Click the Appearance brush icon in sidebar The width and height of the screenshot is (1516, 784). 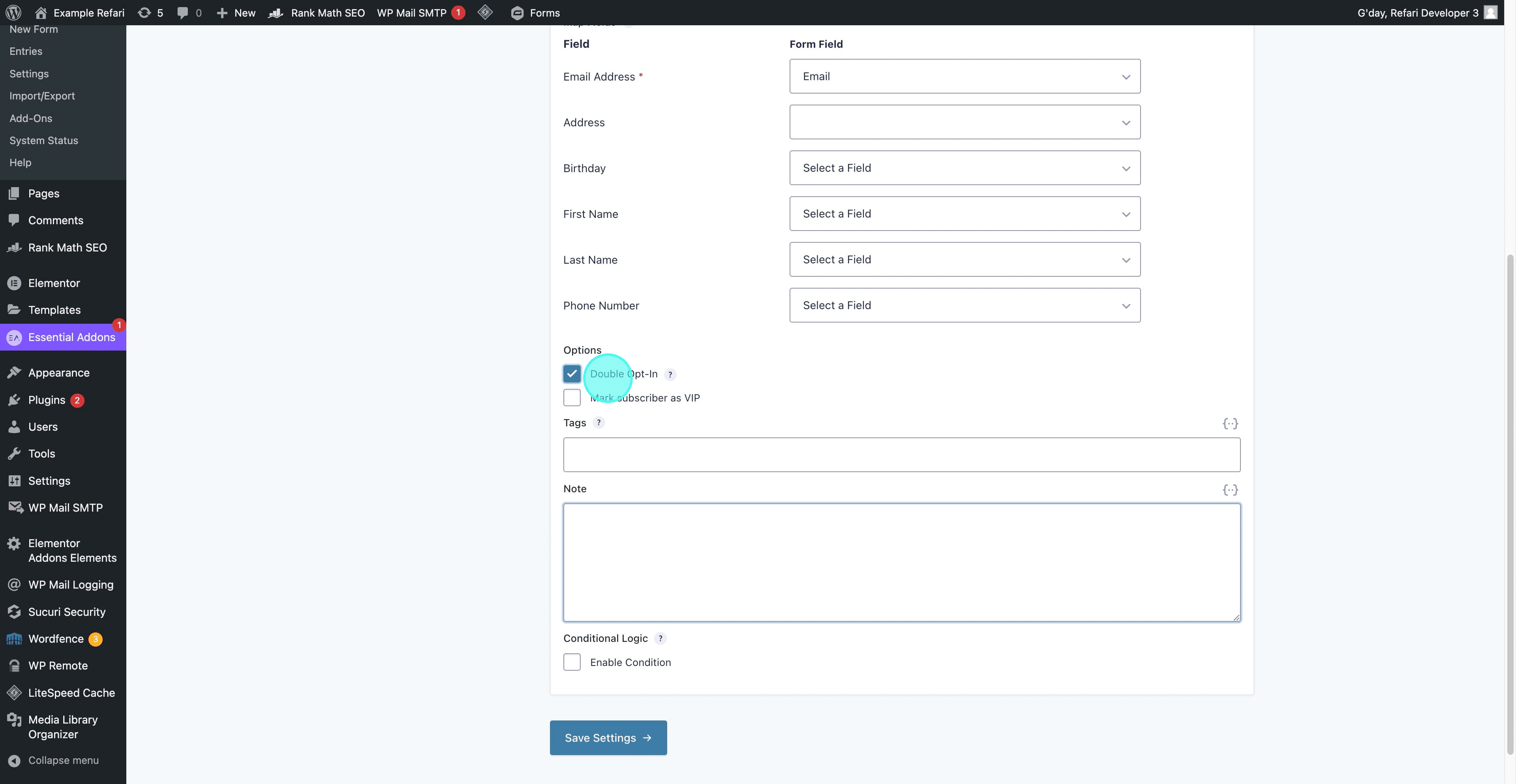pyautogui.click(x=14, y=373)
